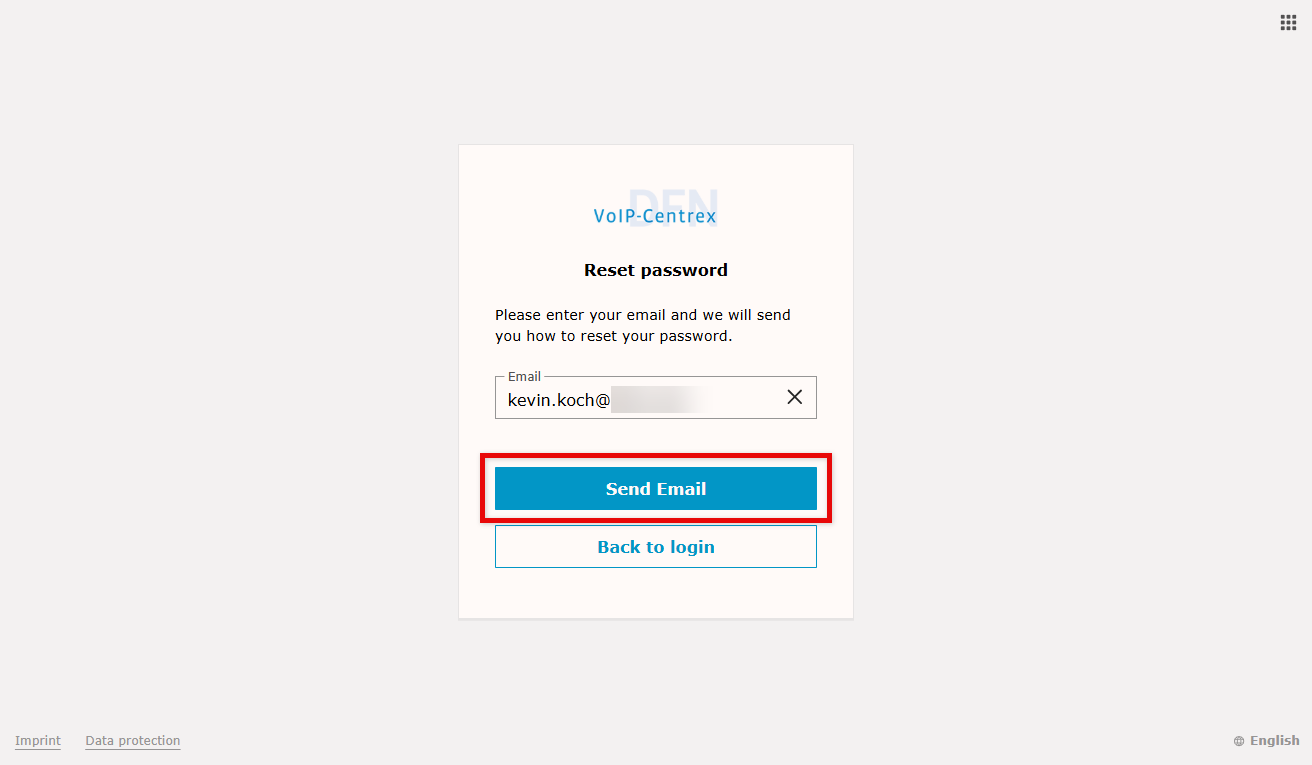
Task: Click empty card area below Back to login
Action: 656,594
